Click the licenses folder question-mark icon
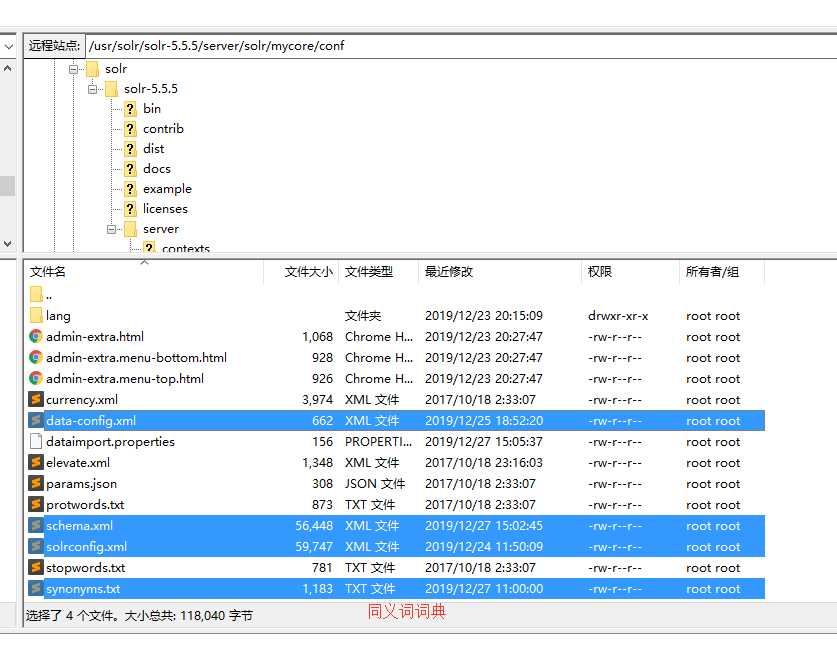 click(x=130, y=209)
